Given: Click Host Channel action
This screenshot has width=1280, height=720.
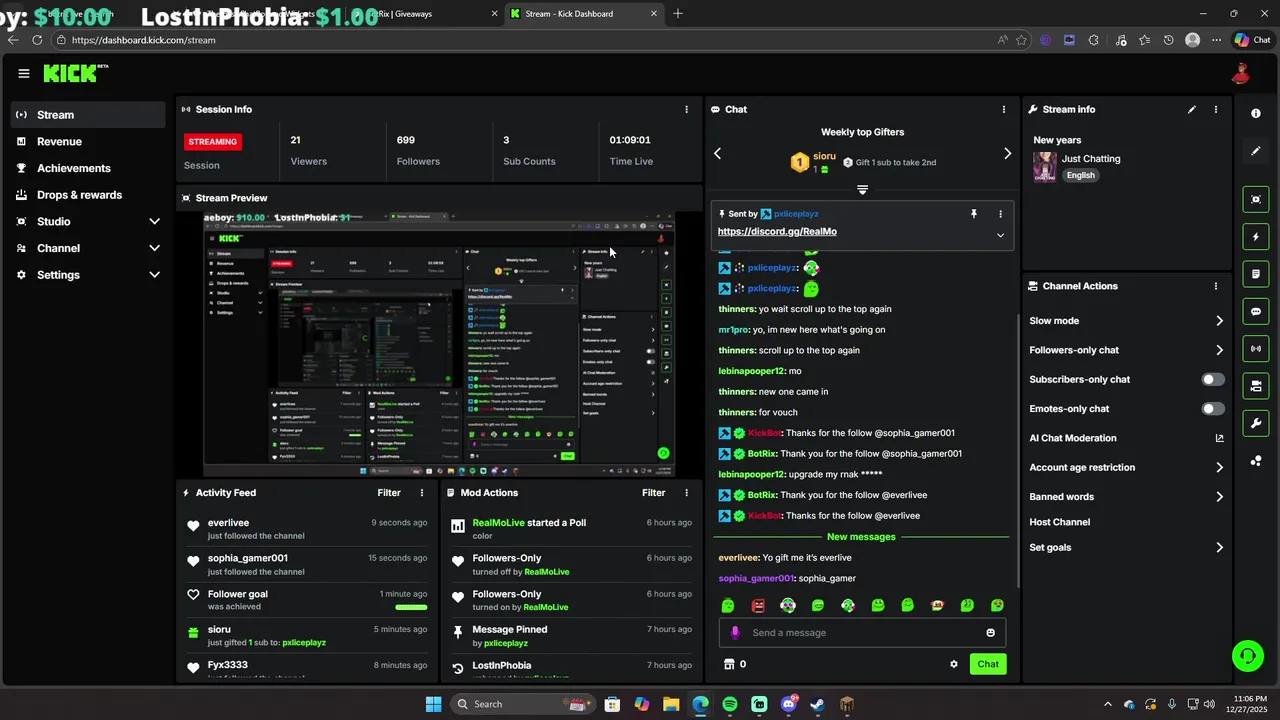Looking at the screenshot, I should pos(1059,522).
